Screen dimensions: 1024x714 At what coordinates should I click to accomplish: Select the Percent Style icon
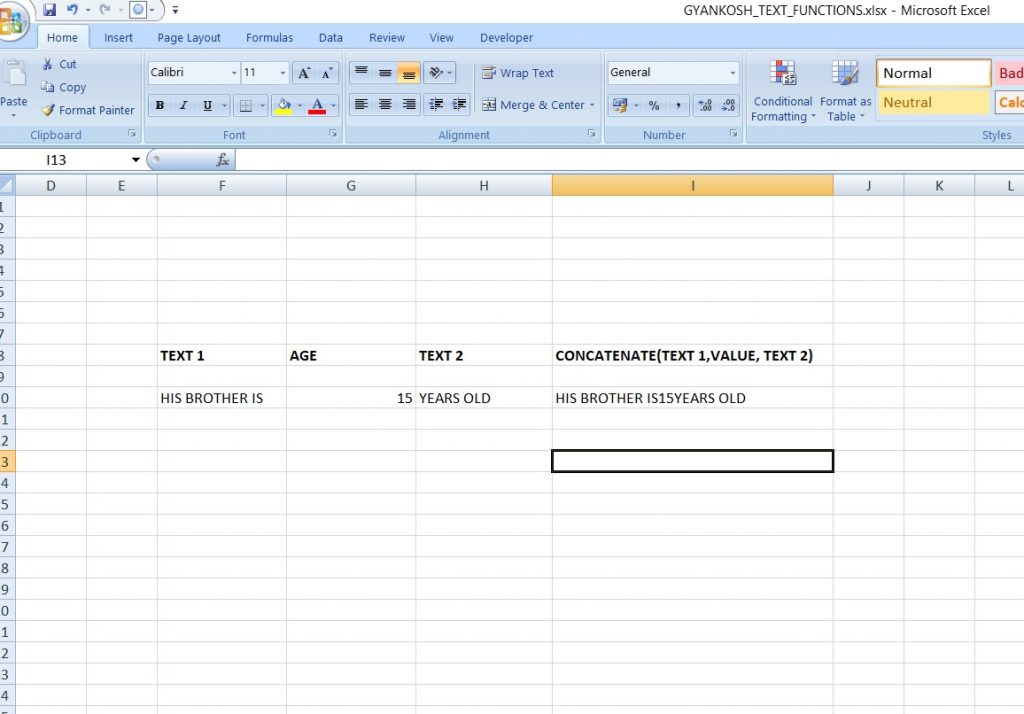coord(655,104)
